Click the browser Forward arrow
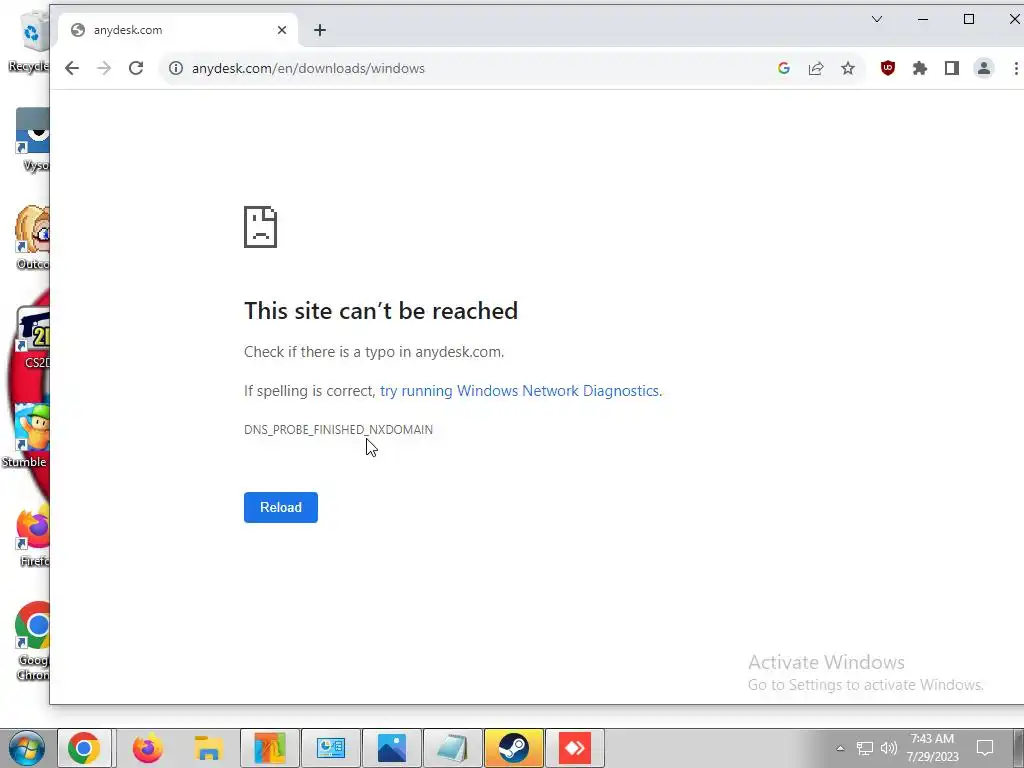This screenshot has width=1024, height=768. (104, 68)
